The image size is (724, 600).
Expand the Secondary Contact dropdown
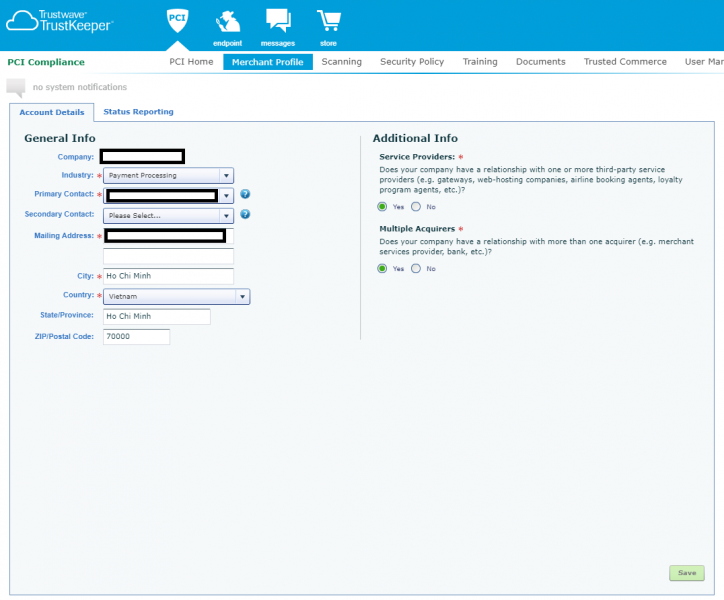[168, 215]
